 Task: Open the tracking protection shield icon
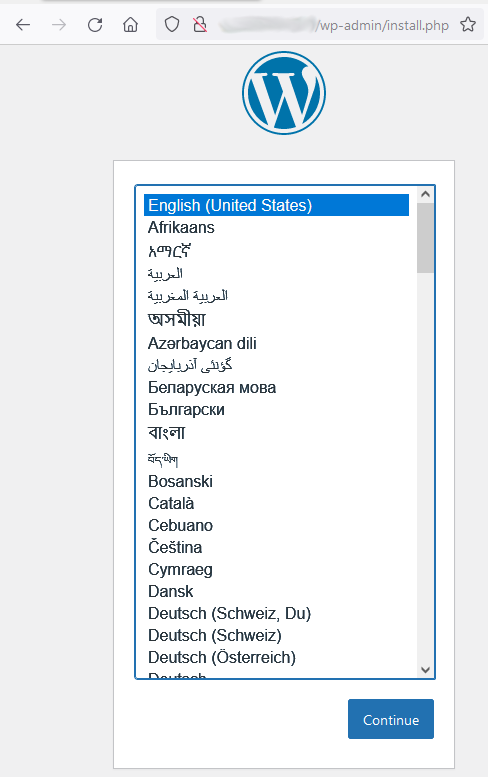(x=171, y=24)
